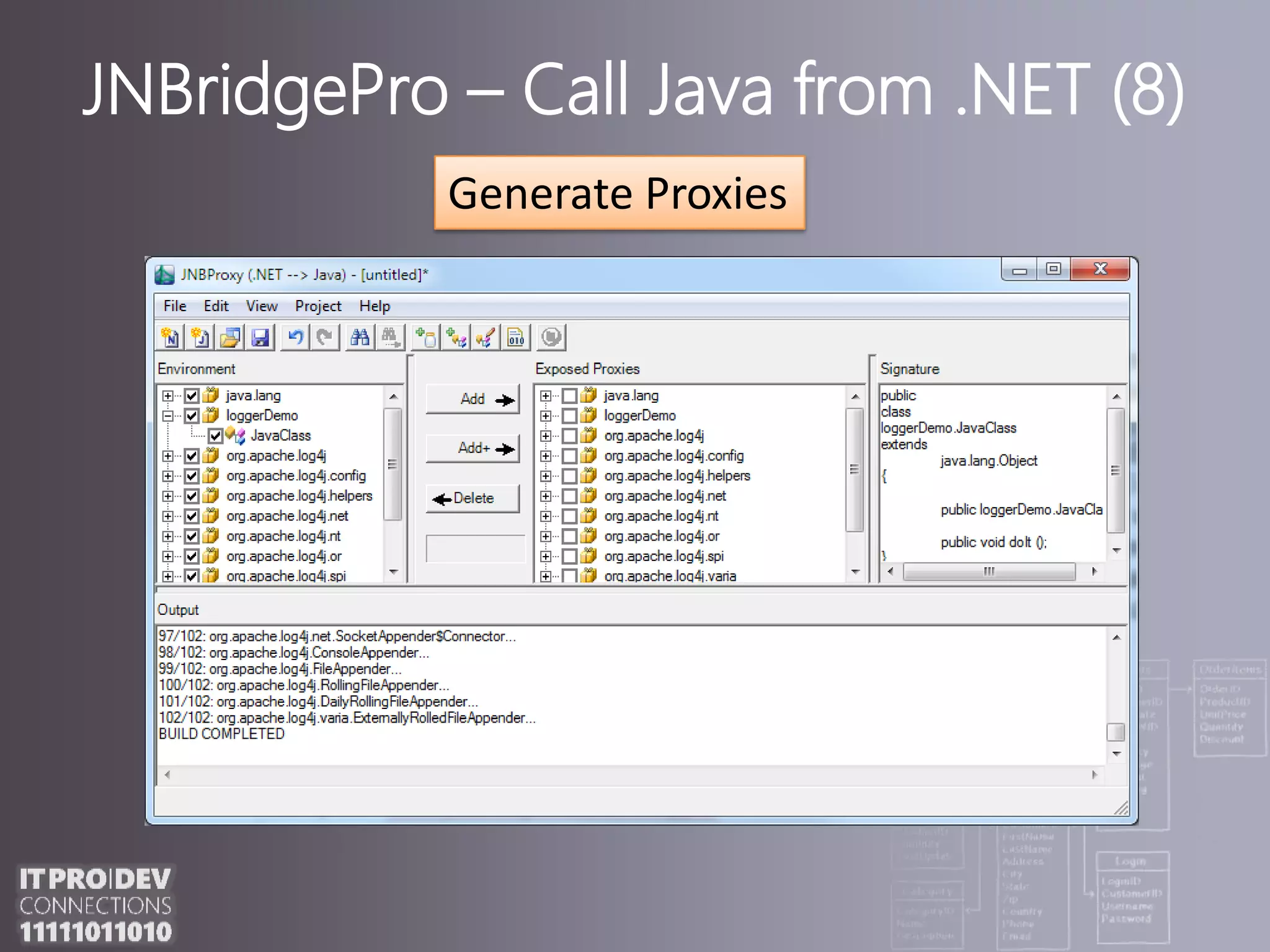Edit classpath icon with pencil
Image resolution: width=1270 pixels, height=952 pixels.
coord(485,337)
